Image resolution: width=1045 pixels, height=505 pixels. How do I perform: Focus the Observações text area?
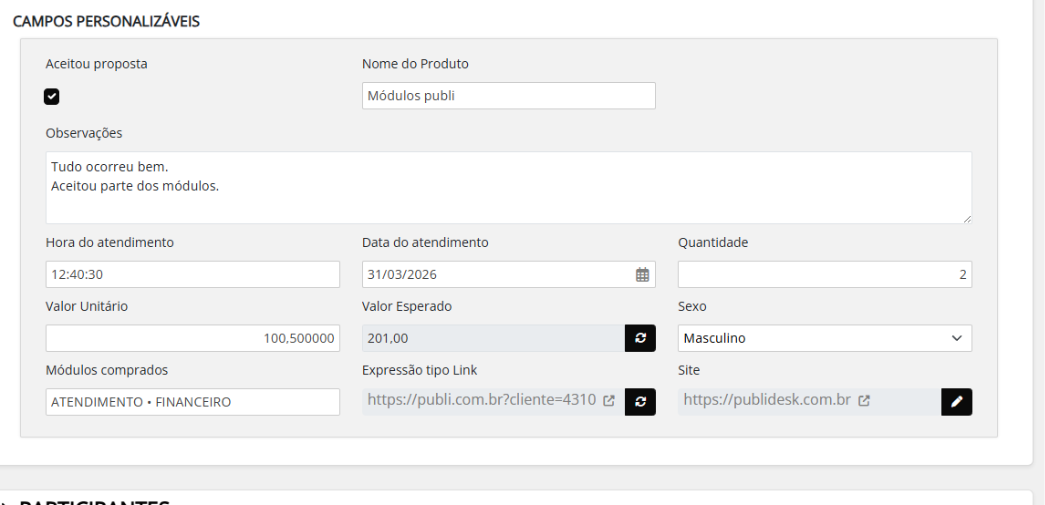pyautogui.click(x=508, y=187)
